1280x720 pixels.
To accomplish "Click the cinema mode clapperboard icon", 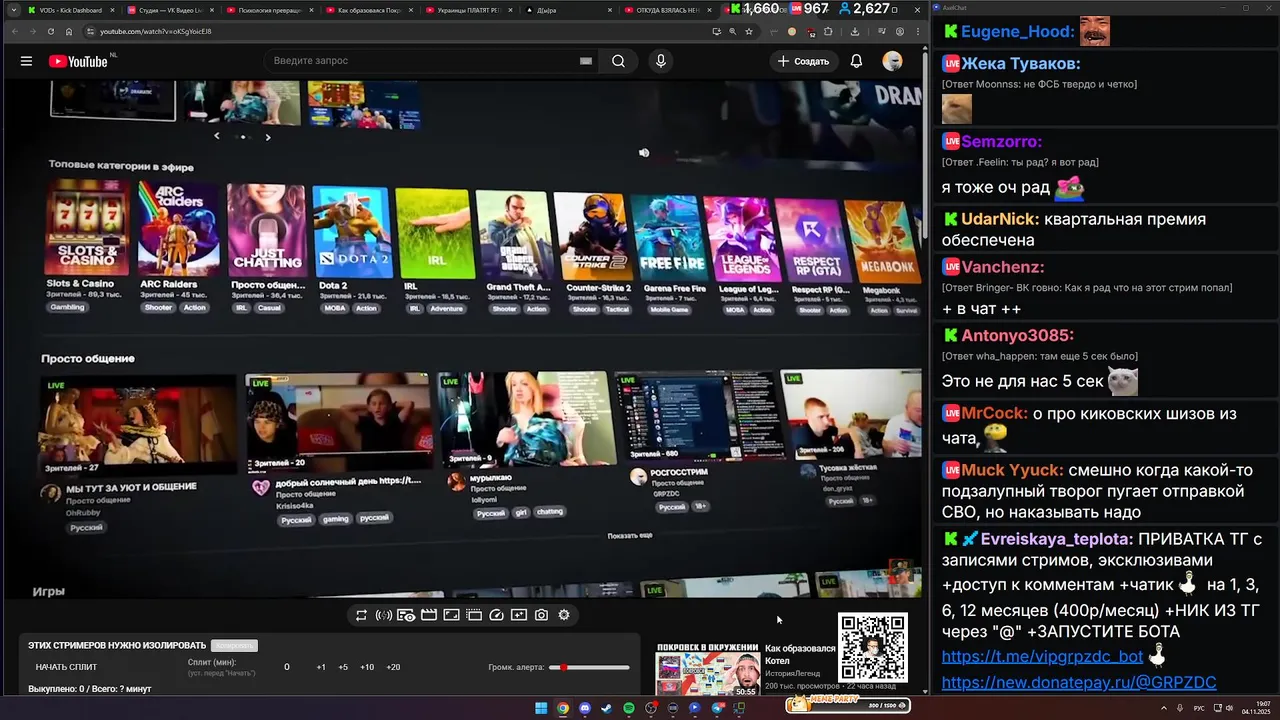I will [428, 615].
